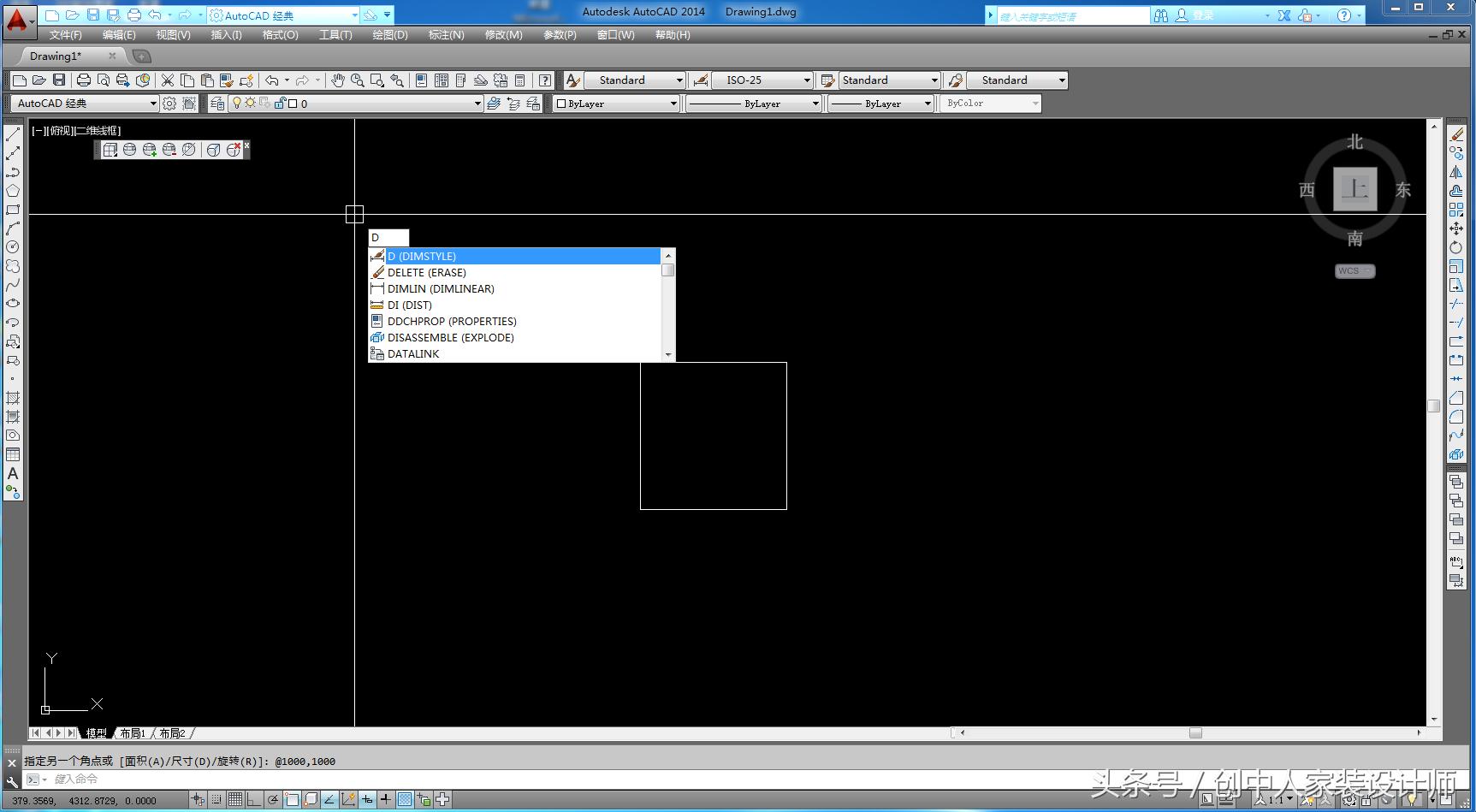Click the Open folder icon in the quick access toolbar
The image size is (1476, 812).
(x=73, y=15)
